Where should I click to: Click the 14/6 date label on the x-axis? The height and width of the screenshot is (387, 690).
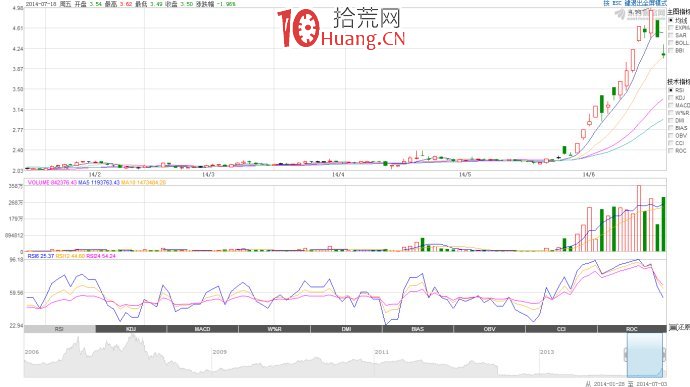[589, 175]
